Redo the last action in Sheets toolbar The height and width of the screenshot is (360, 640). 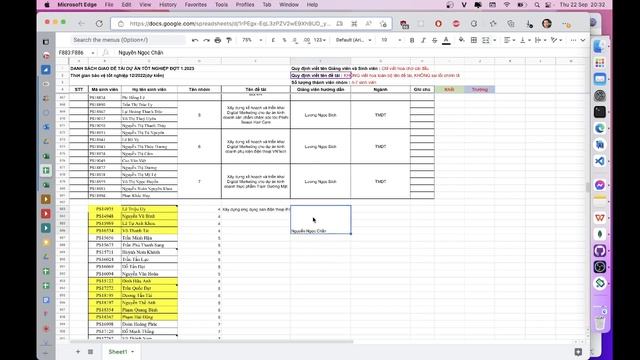pos(206,40)
